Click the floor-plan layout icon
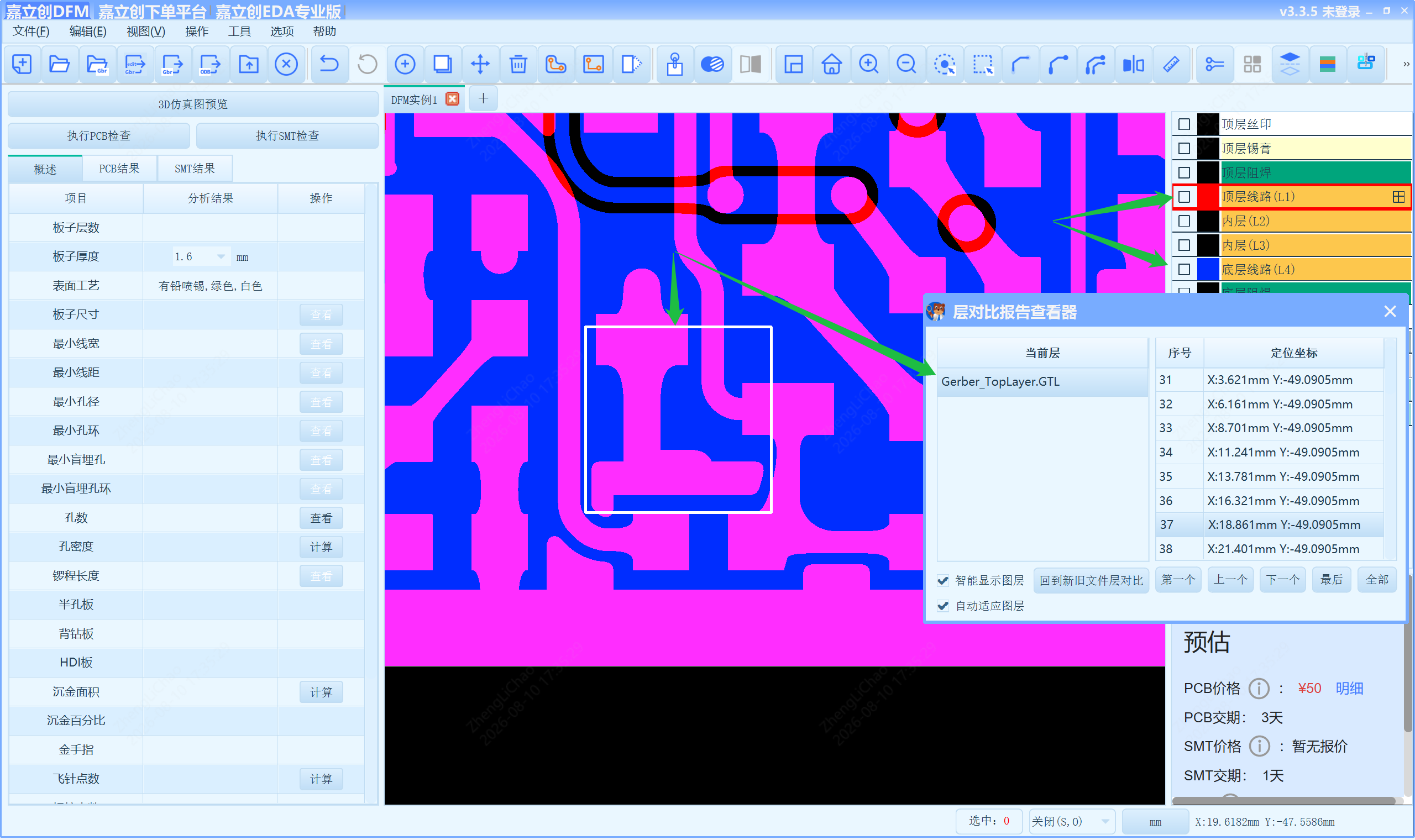This screenshot has width=1415, height=840. pos(794,64)
